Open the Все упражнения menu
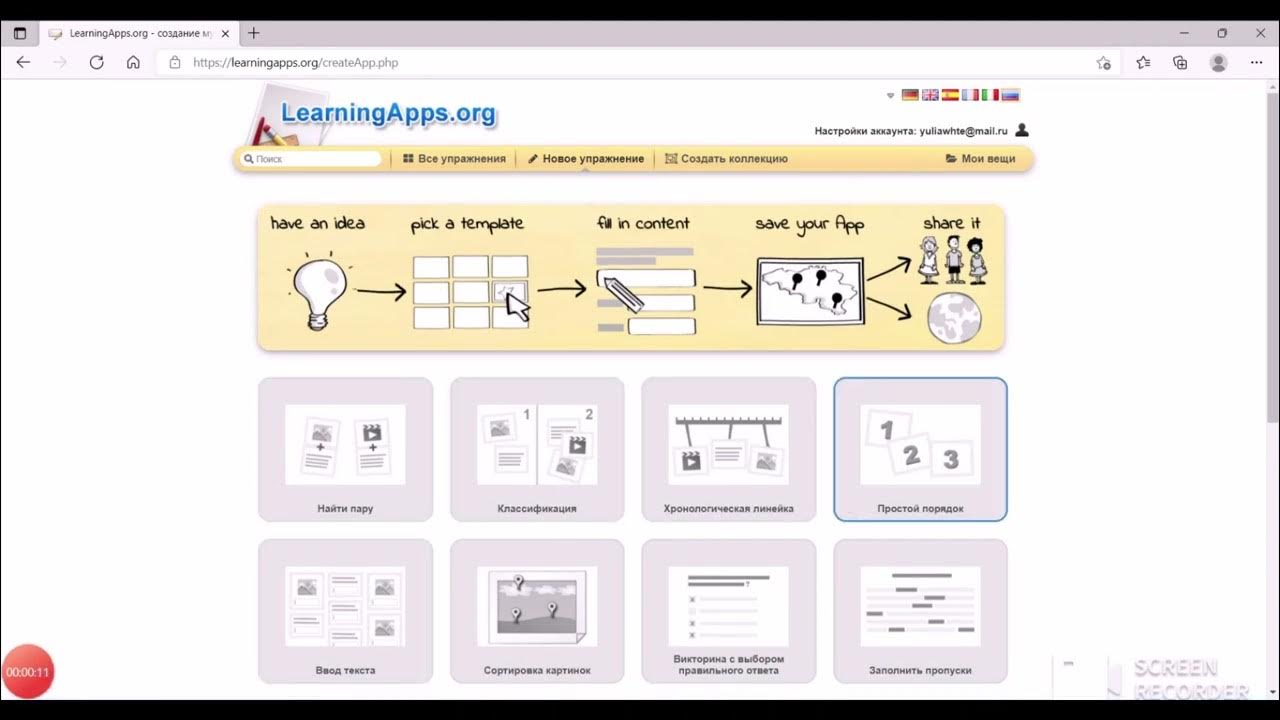This screenshot has height=720, width=1280. click(454, 159)
